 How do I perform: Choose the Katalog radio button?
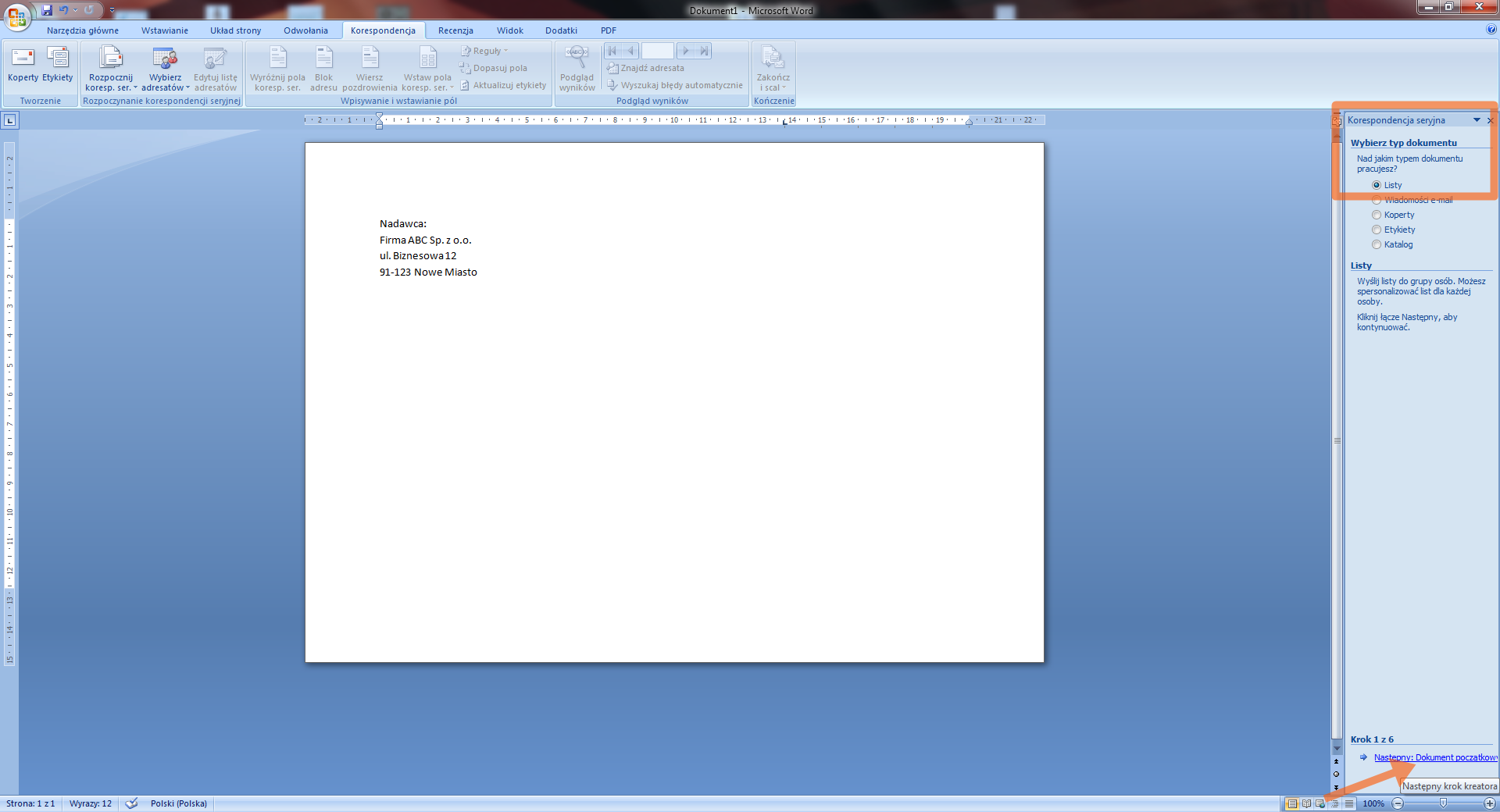[x=1377, y=244]
